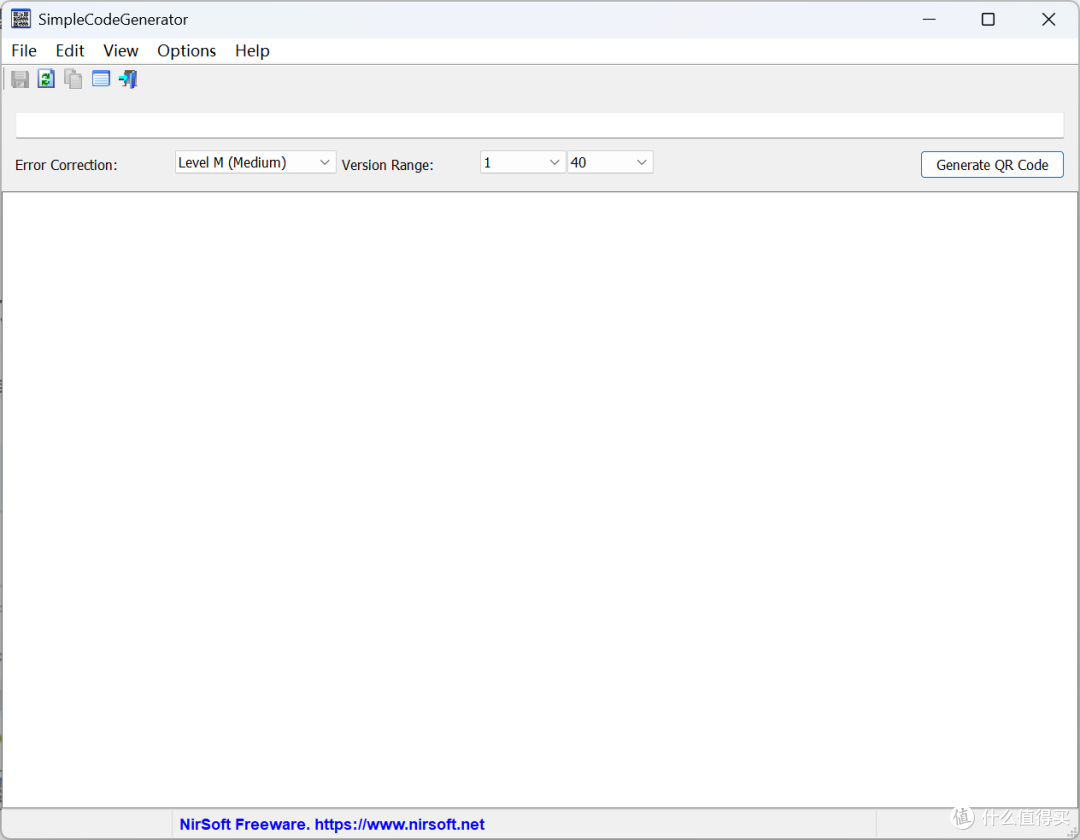Open the maximum version range dropdown showing 40
The image size is (1080, 840).
point(610,162)
